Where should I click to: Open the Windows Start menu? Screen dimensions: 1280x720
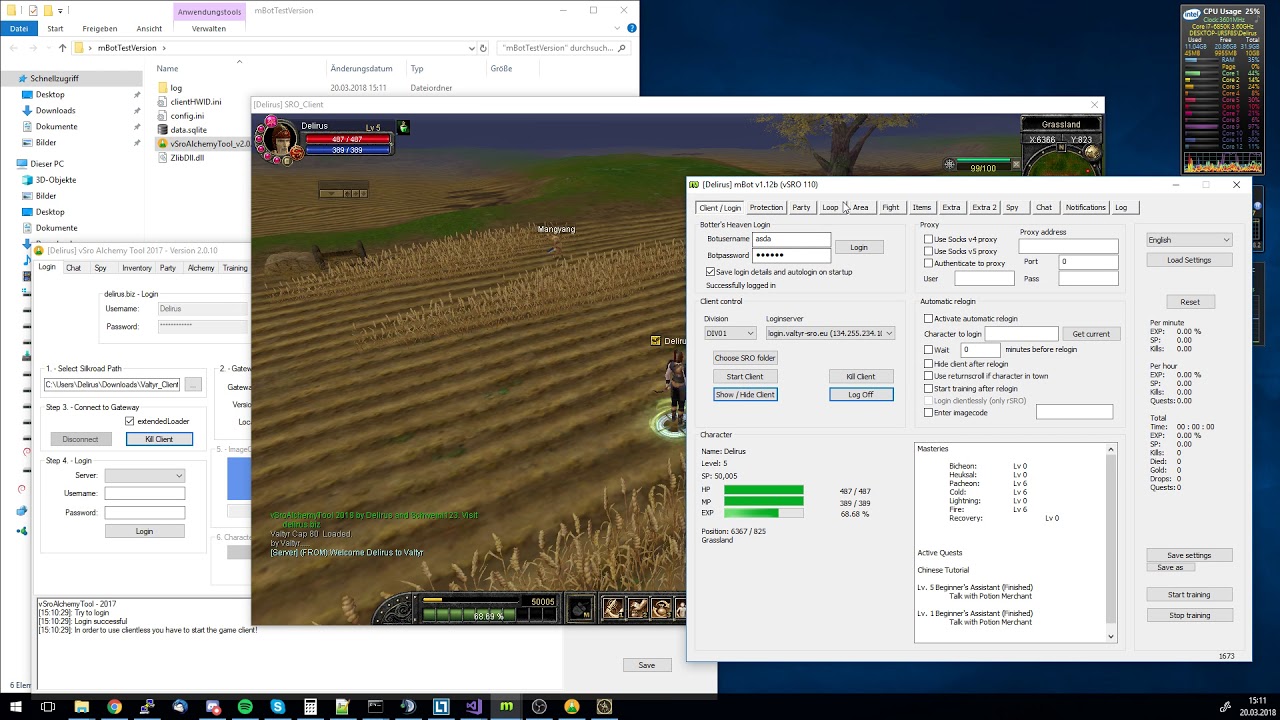pos(16,707)
